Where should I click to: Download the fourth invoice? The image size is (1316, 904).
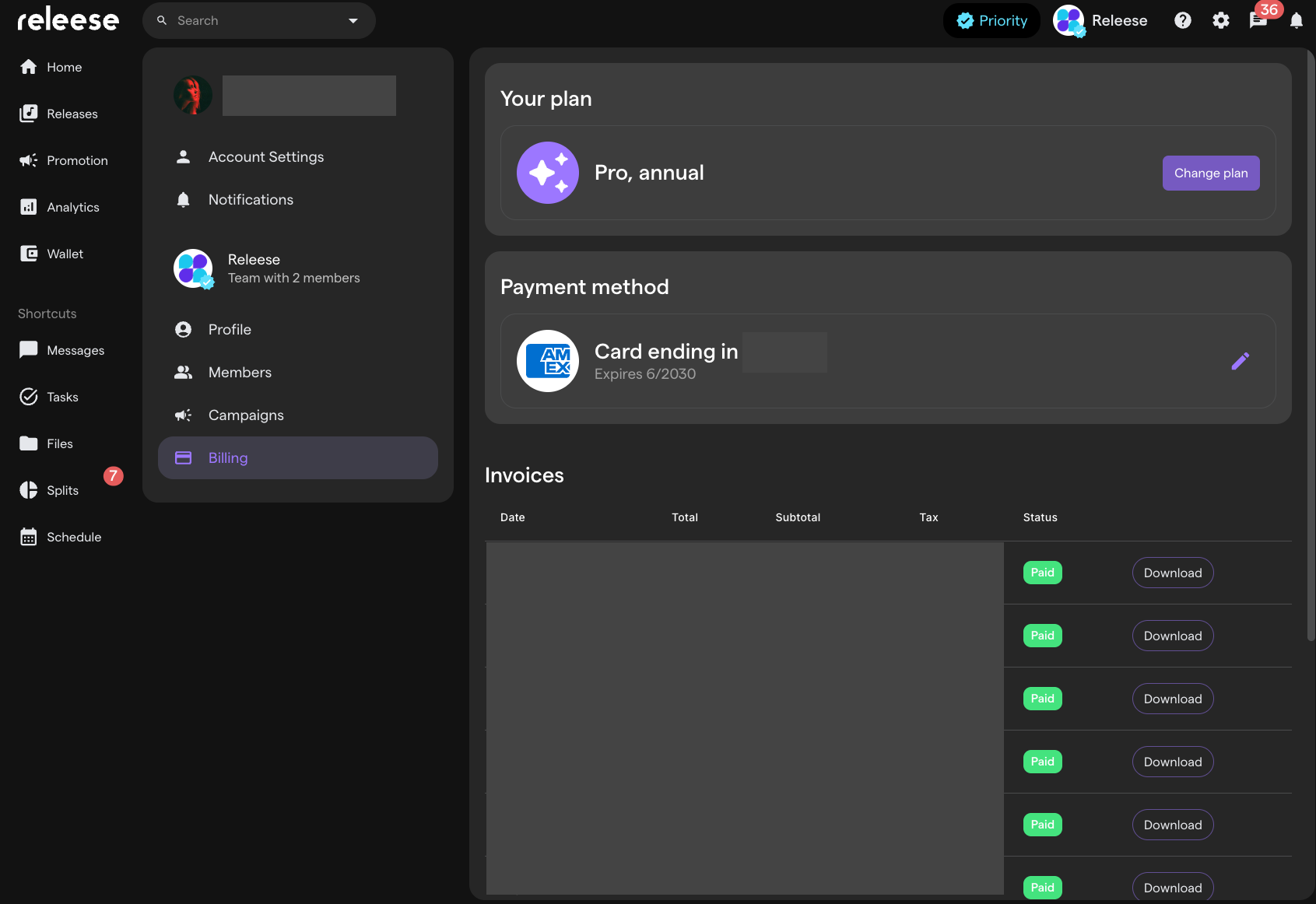(x=1173, y=762)
